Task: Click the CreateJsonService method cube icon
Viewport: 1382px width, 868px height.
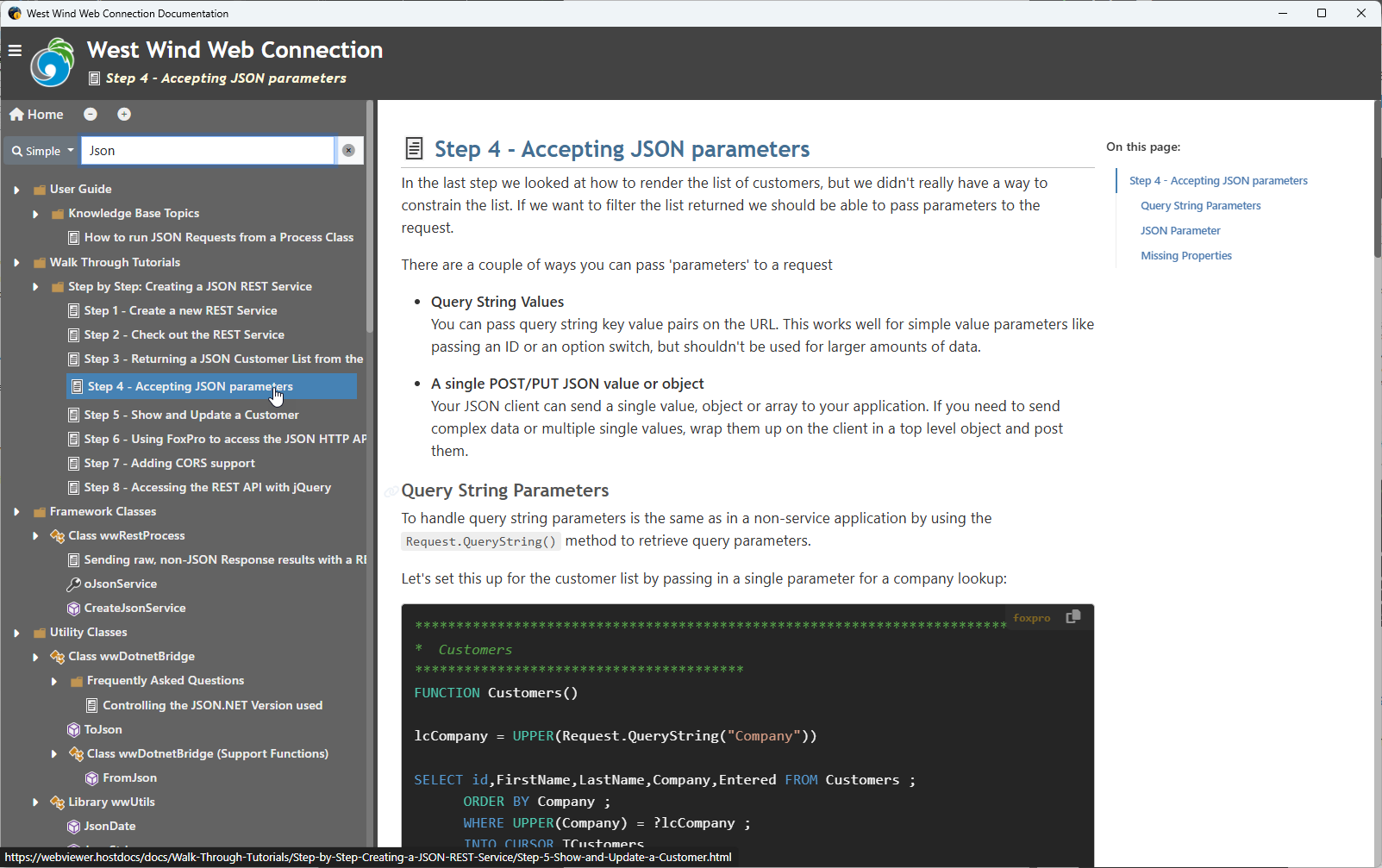Action: coord(74,609)
